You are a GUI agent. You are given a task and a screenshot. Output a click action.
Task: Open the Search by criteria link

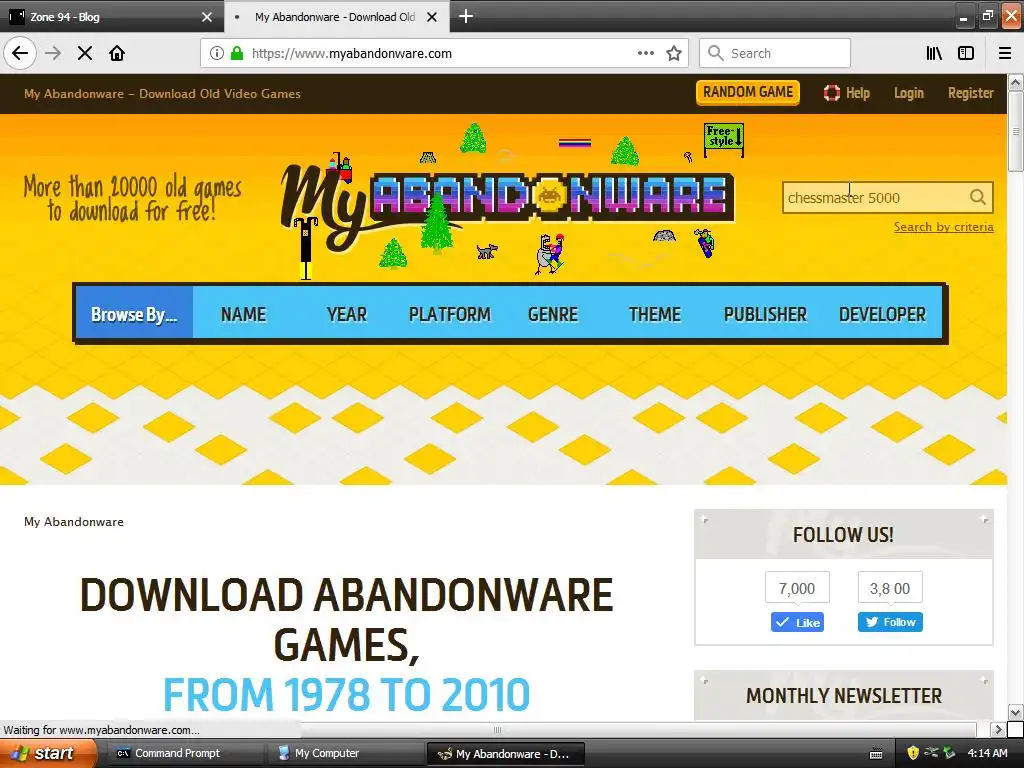coord(944,227)
